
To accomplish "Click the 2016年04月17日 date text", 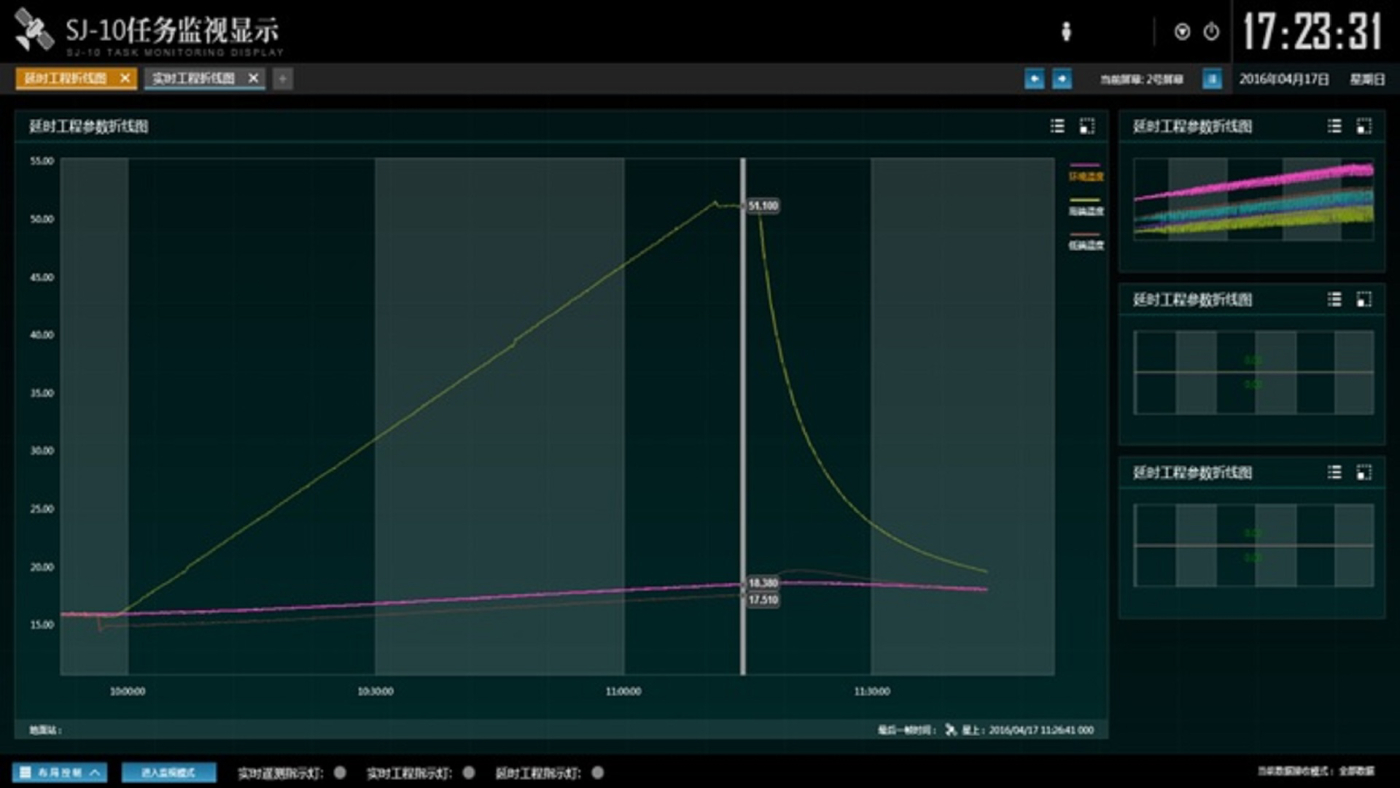I will pos(1284,79).
